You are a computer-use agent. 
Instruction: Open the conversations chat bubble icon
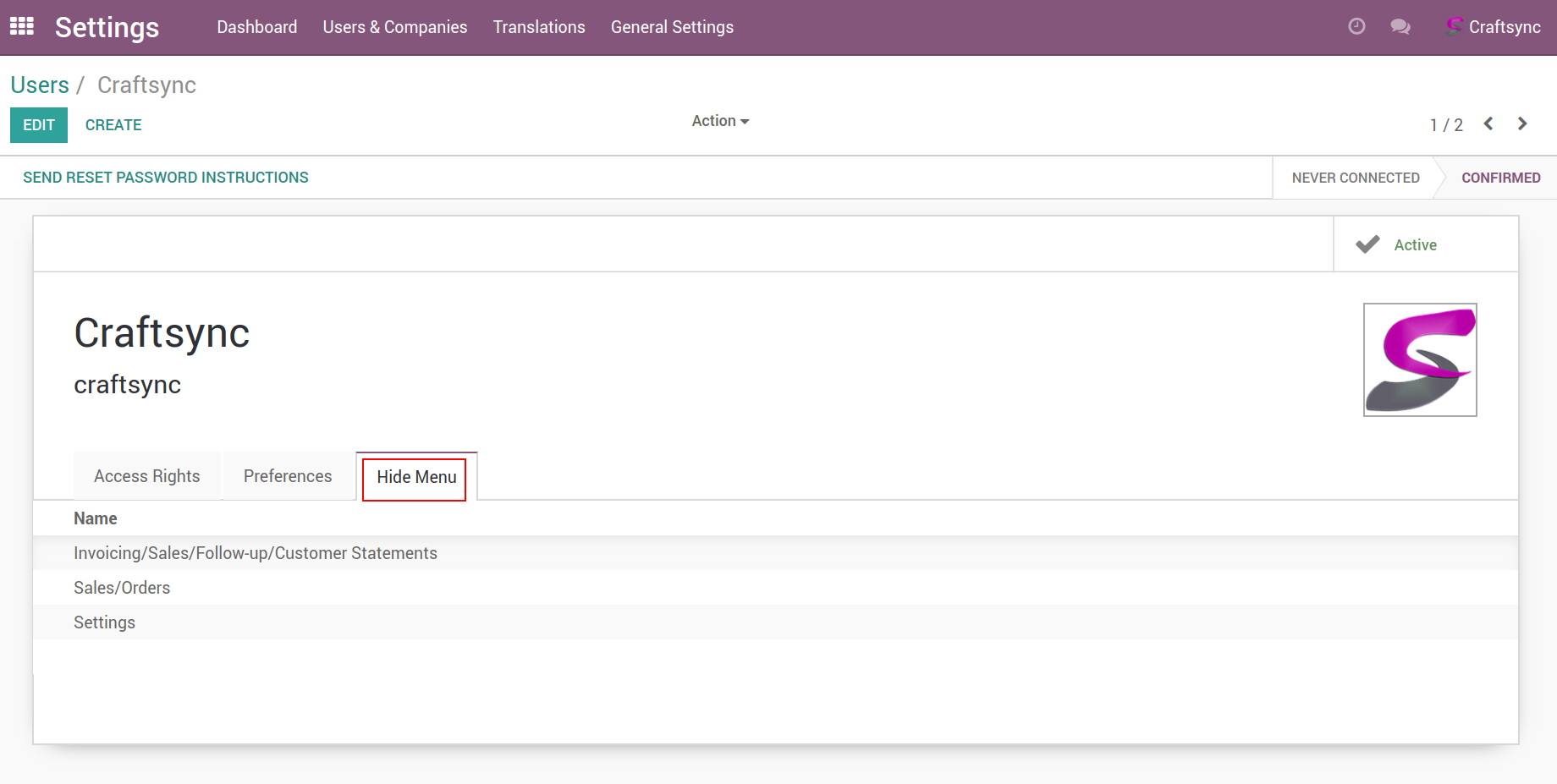pos(1400,27)
